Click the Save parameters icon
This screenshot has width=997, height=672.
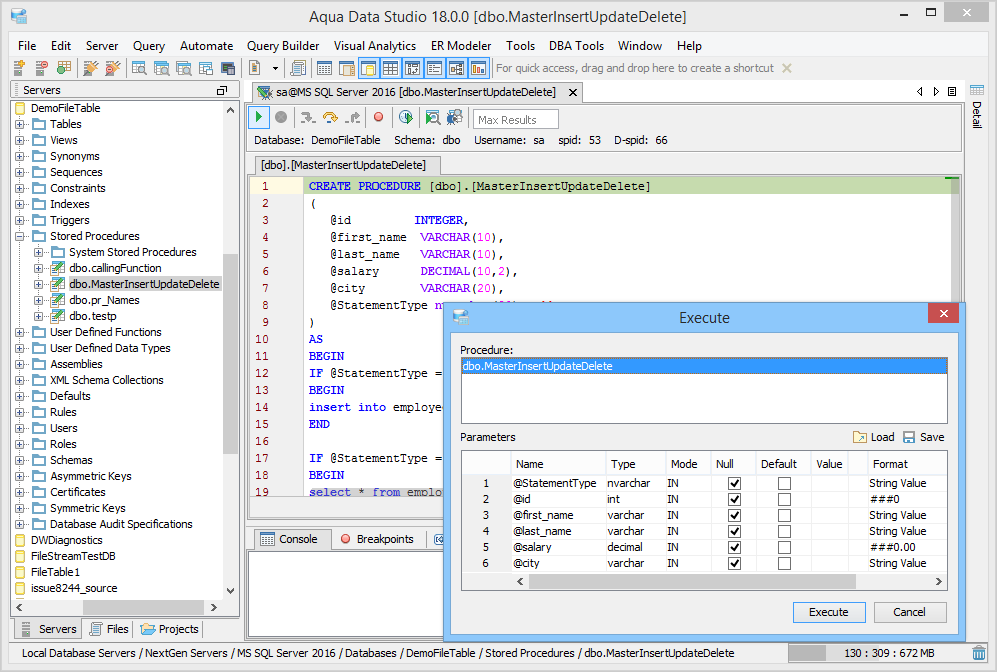point(909,437)
